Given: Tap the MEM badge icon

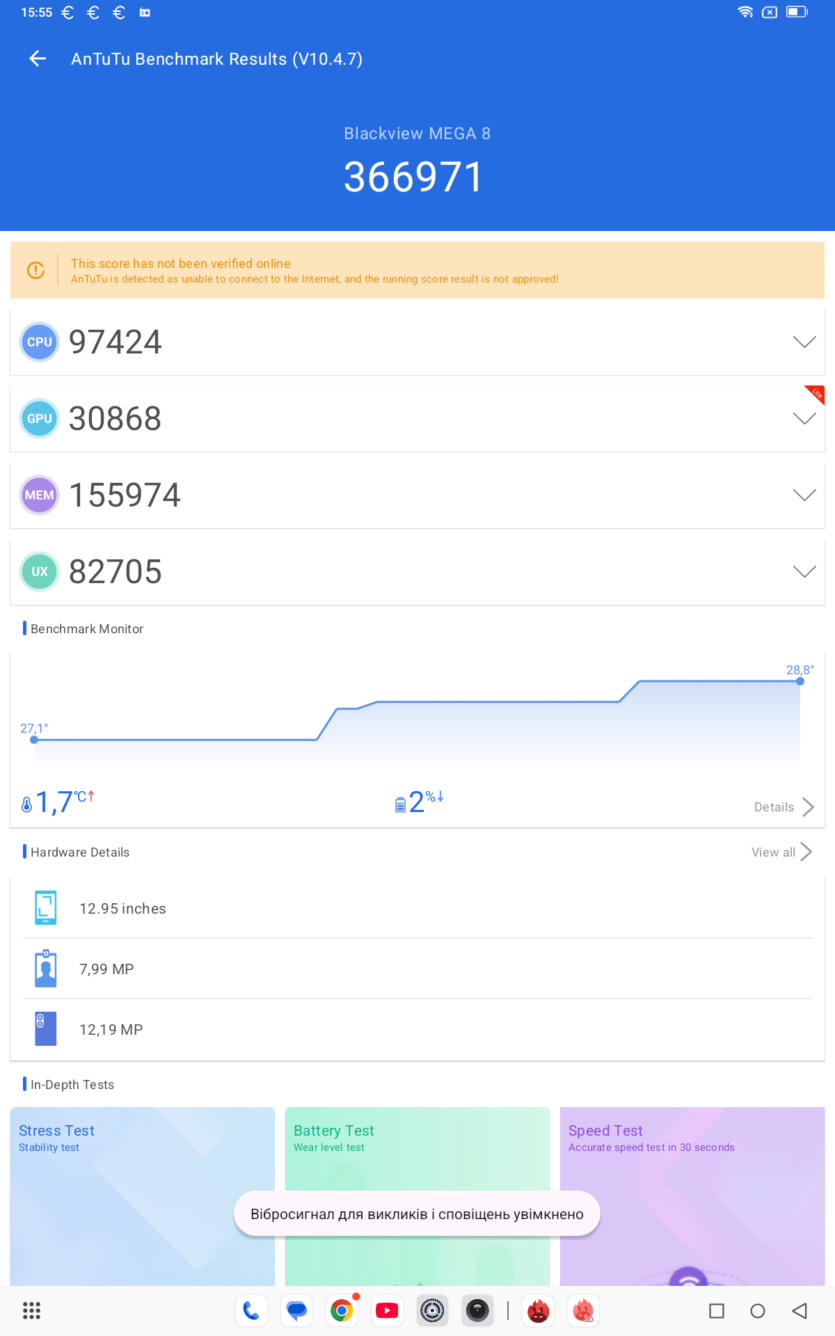Looking at the screenshot, I should click(x=40, y=495).
